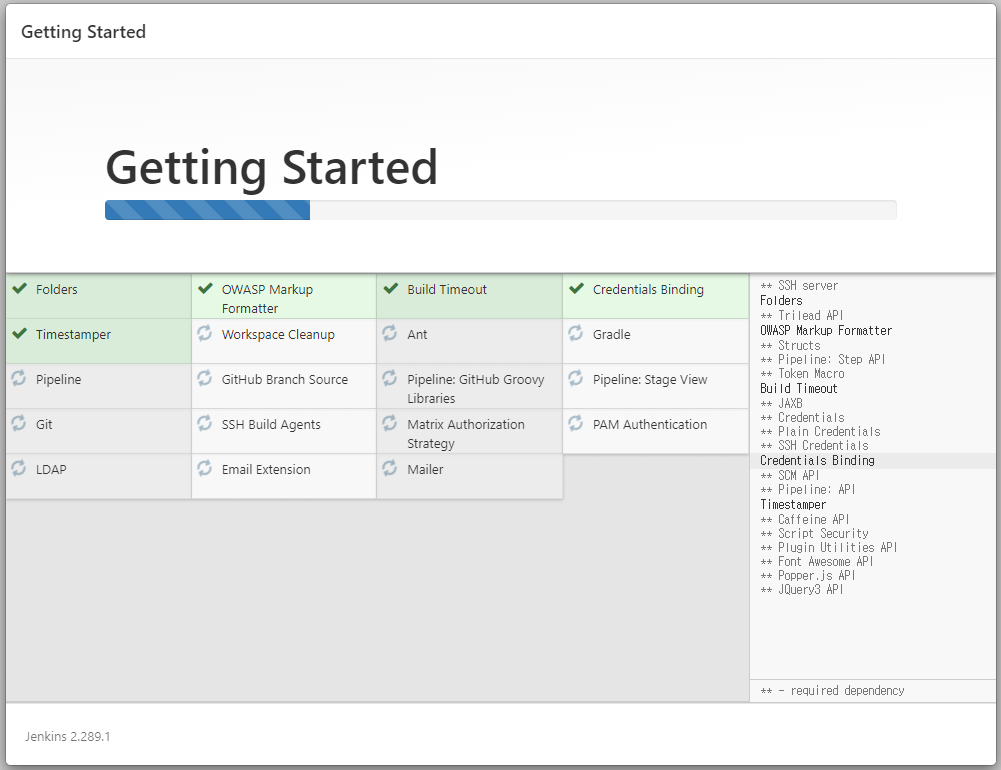Viewport: 1001px width, 770px height.
Task: Click 'Folders' entry in the install log
Action: (x=781, y=300)
